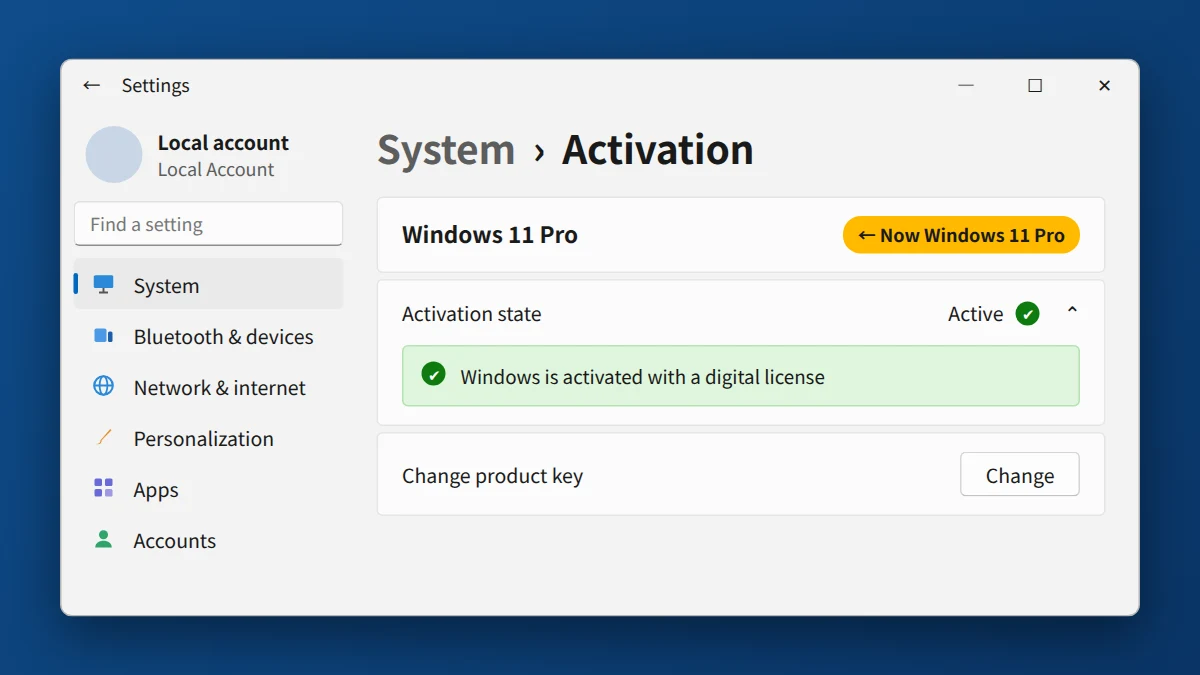Image resolution: width=1200 pixels, height=675 pixels.
Task: Click 'Windows is activated with a digital license'
Action: coord(642,377)
